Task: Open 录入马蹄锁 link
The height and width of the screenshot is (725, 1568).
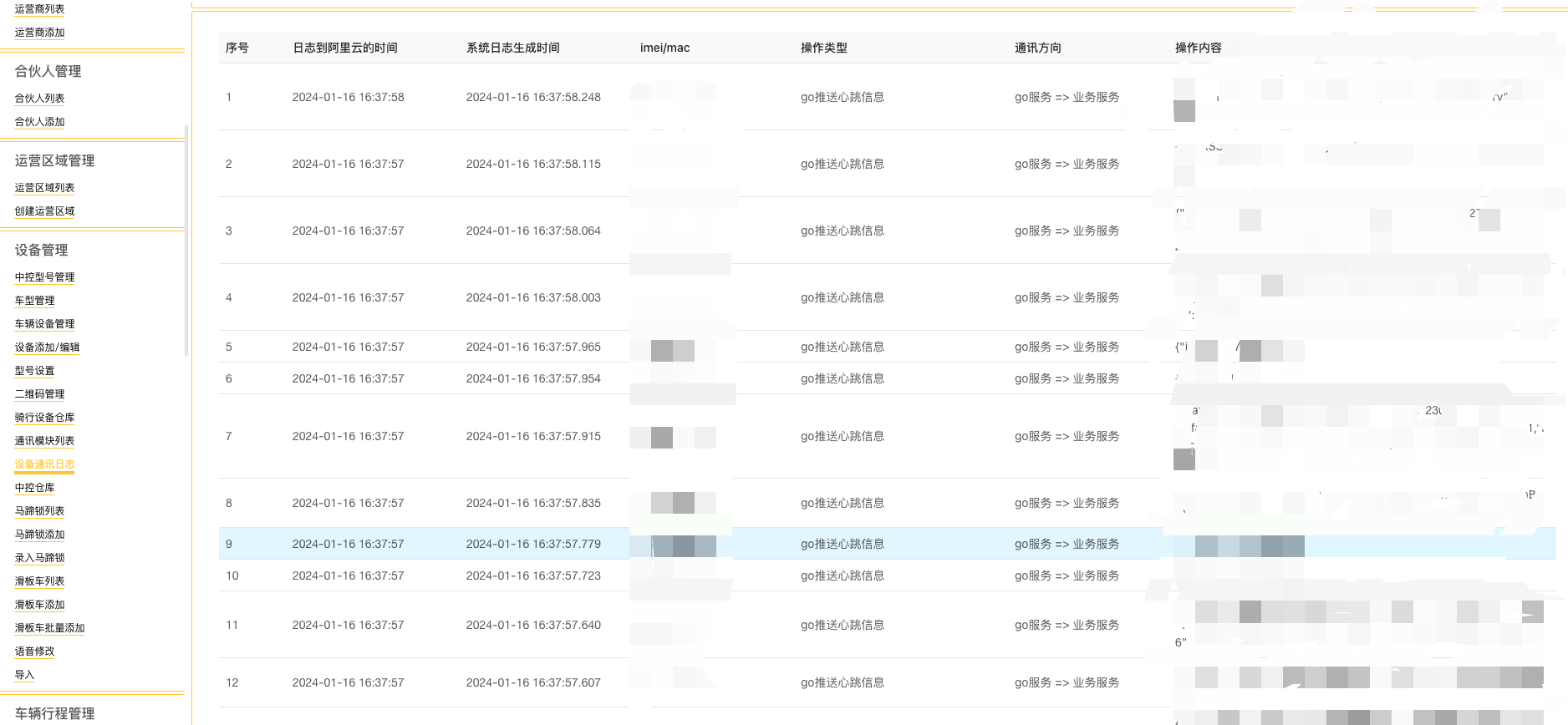Action: coord(39,558)
